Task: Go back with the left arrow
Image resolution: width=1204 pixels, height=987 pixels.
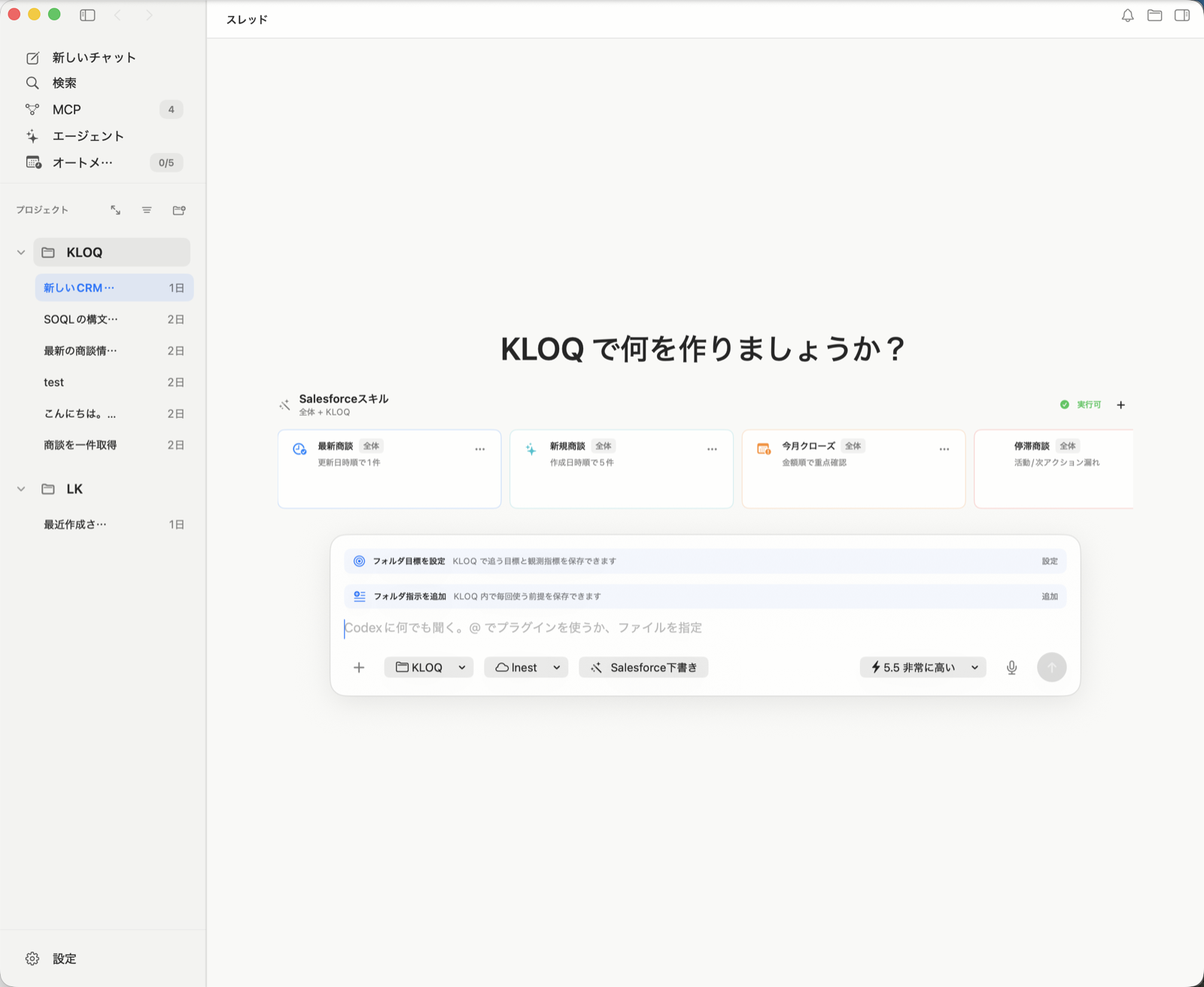Action: [x=118, y=15]
